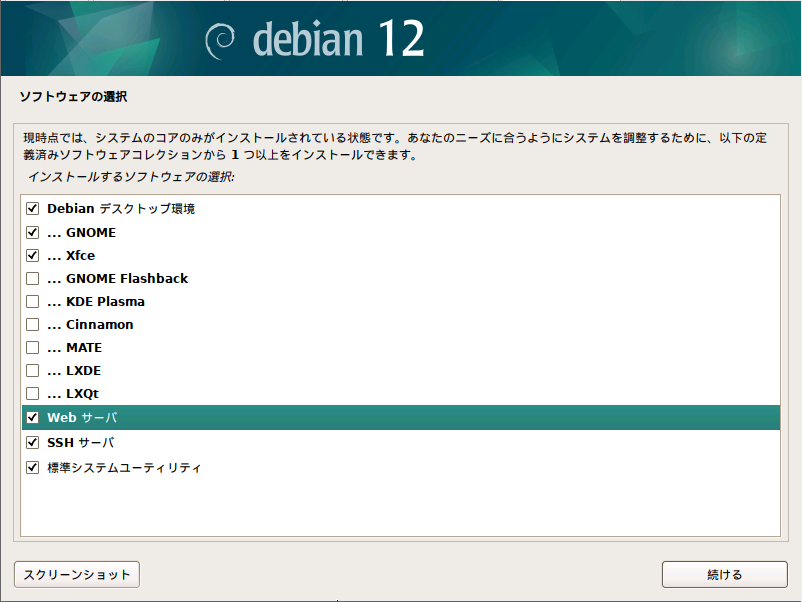This screenshot has height=602, width=802.
Task: Select the GNOME row label
Action: coord(82,232)
